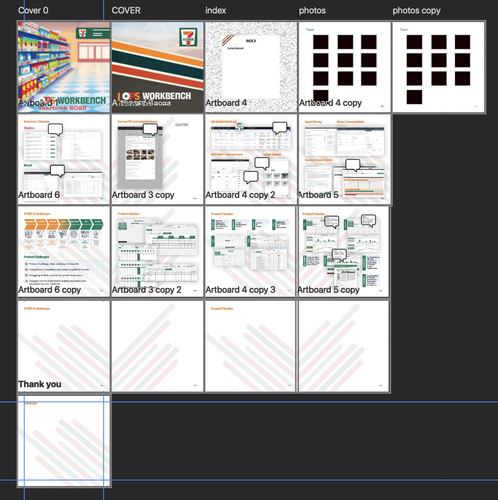This screenshot has height=500, width=498.
Task: Open the artboard above the 'Artboard 4 copy 3' label
Action: click(x=250, y=252)
